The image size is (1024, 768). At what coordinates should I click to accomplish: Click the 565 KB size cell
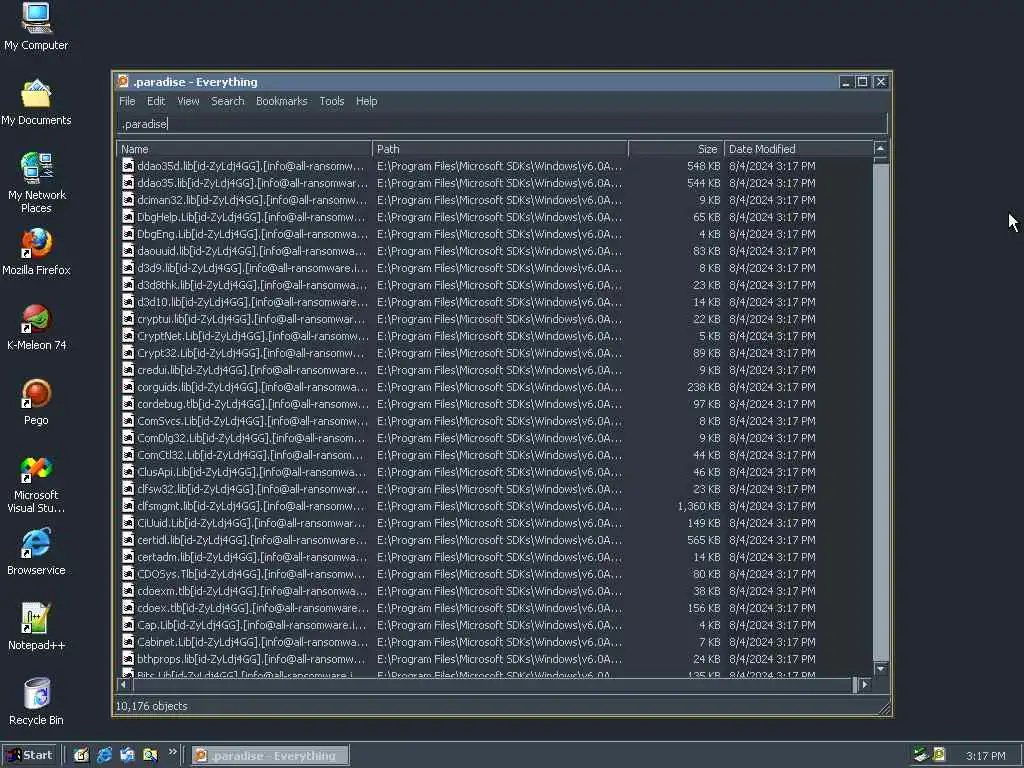pos(703,539)
